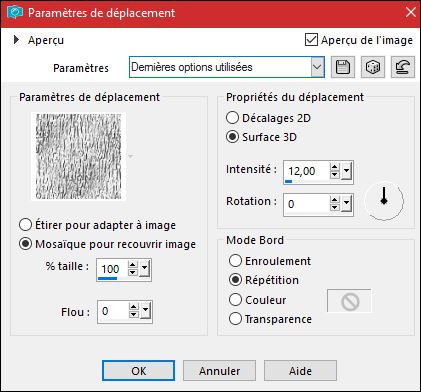Click the disabled edge color swatch
421x392 pixels.
pos(349,301)
